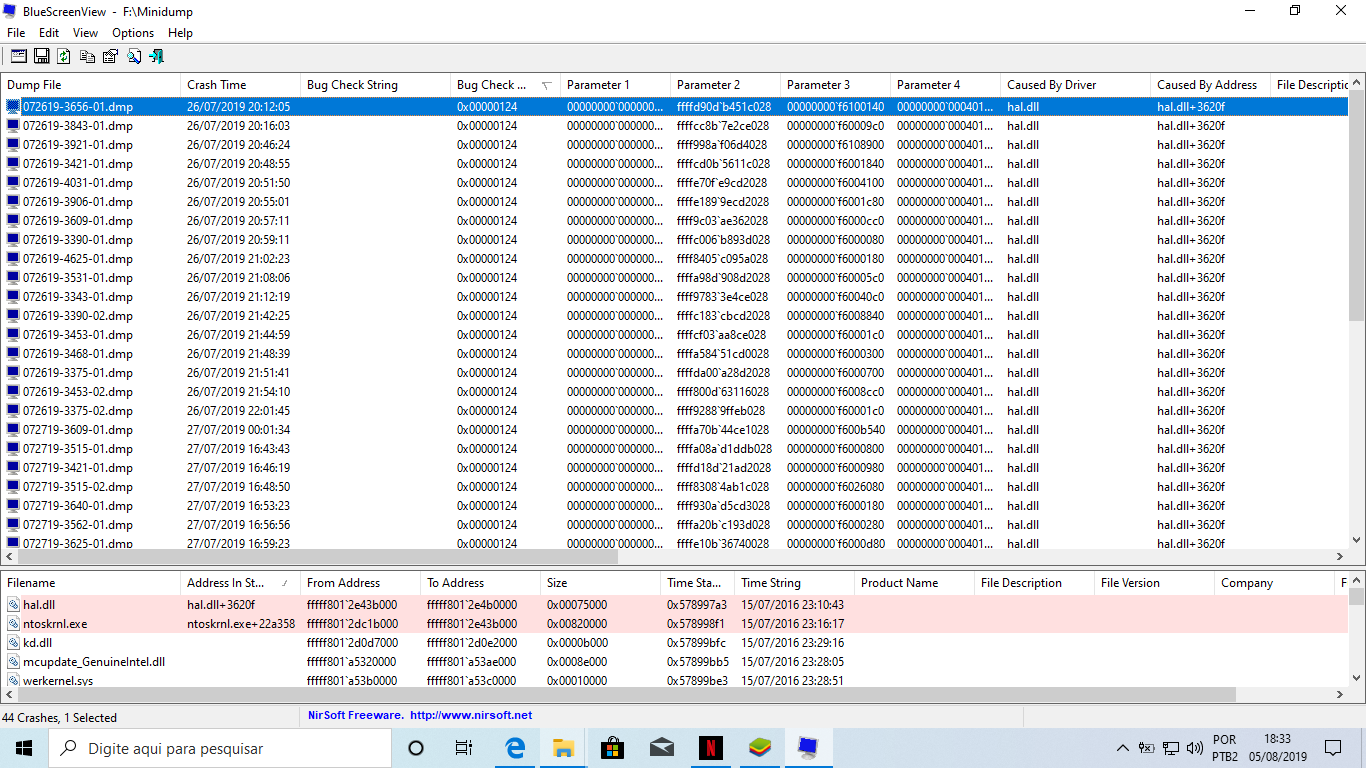Click the POR PTB2 input language indicator

1225,748
